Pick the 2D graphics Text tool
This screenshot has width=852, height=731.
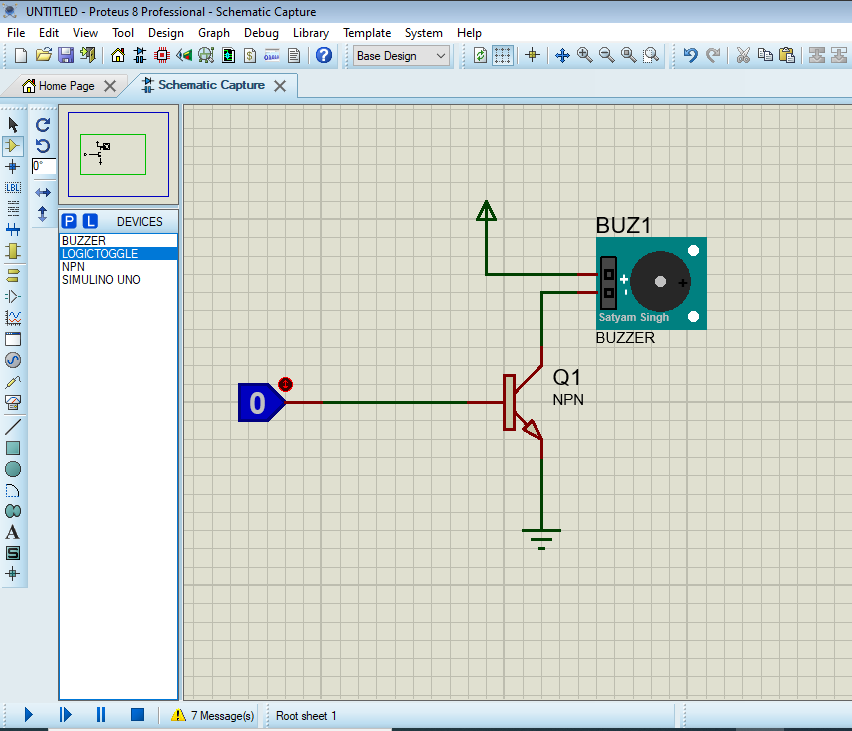[13, 532]
